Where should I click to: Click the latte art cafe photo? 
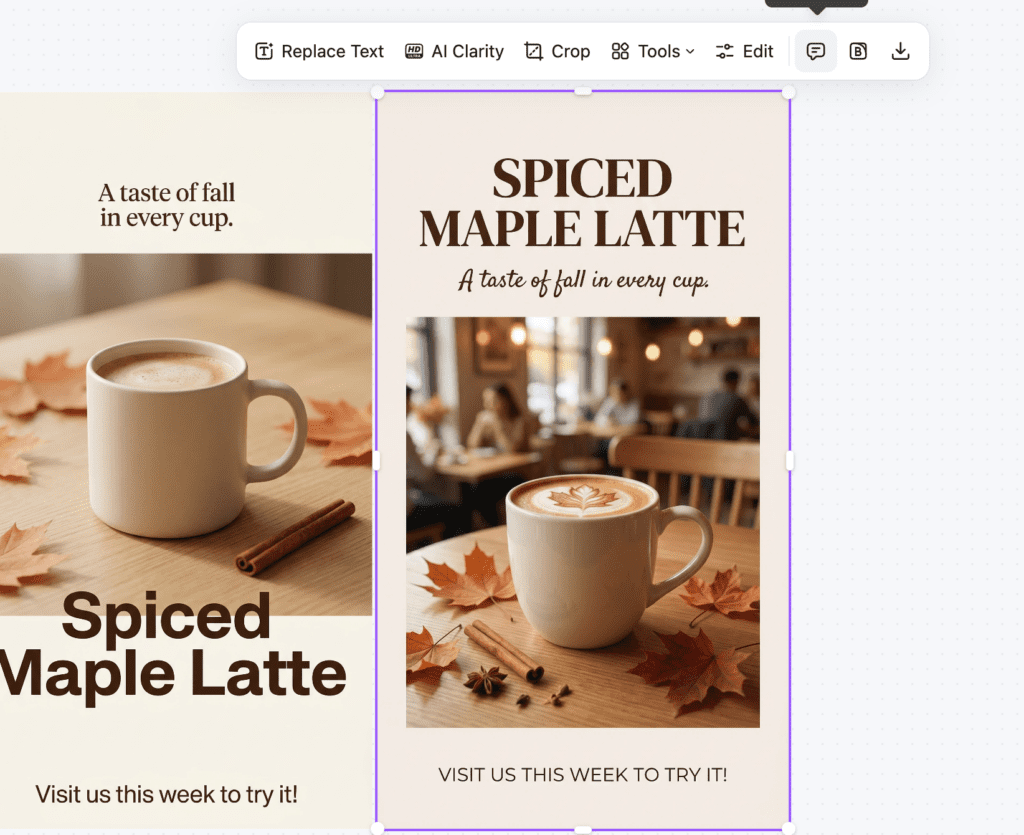582,520
